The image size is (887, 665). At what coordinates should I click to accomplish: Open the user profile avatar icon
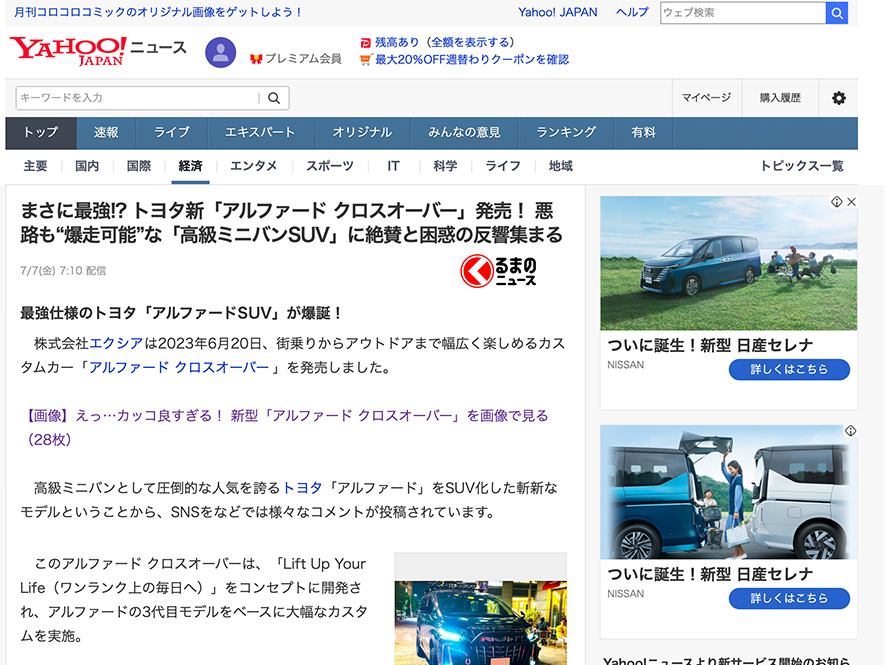pyautogui.click(x=220, y=53)
